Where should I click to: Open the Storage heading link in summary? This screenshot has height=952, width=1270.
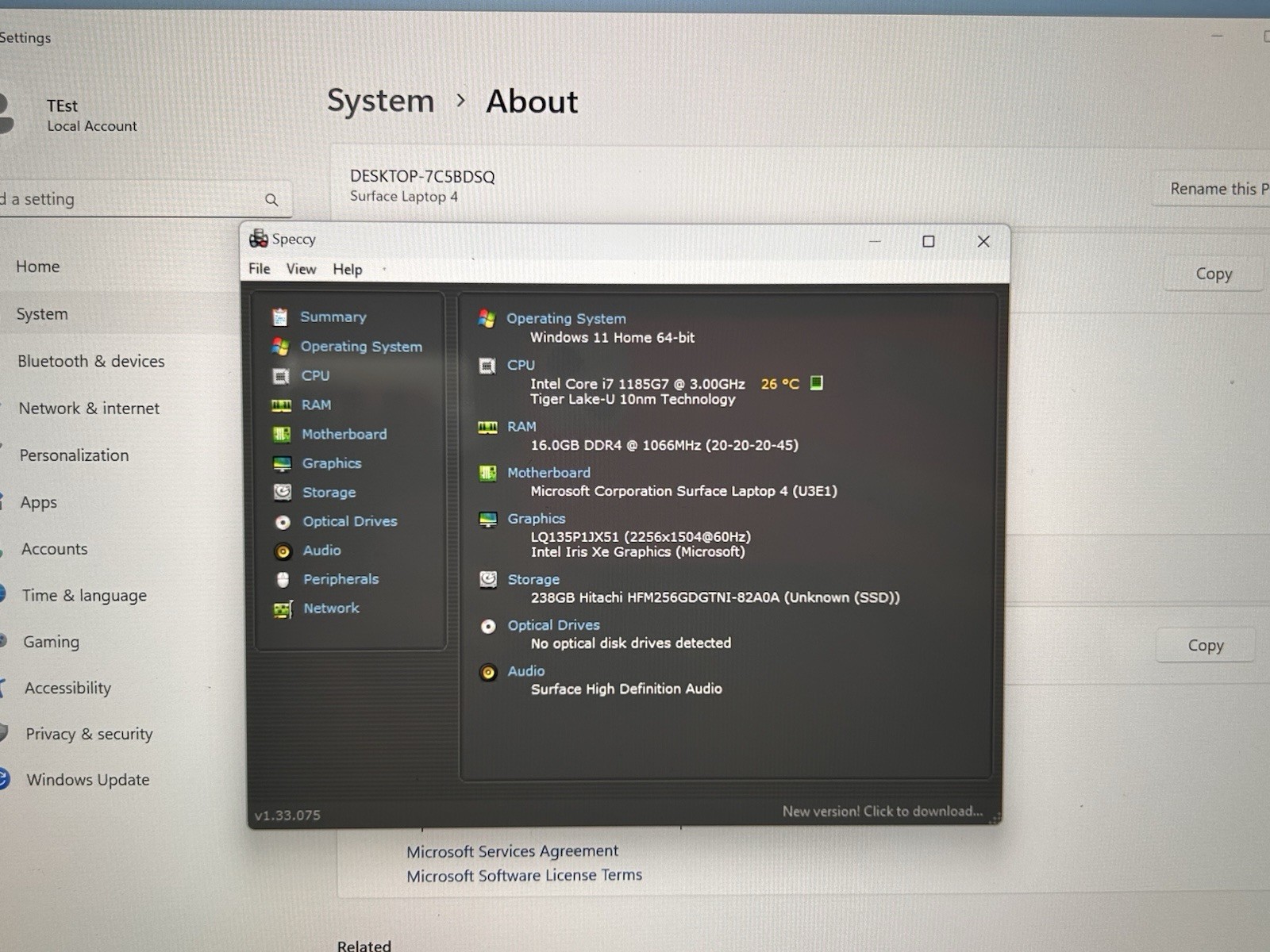pos(533,580)
